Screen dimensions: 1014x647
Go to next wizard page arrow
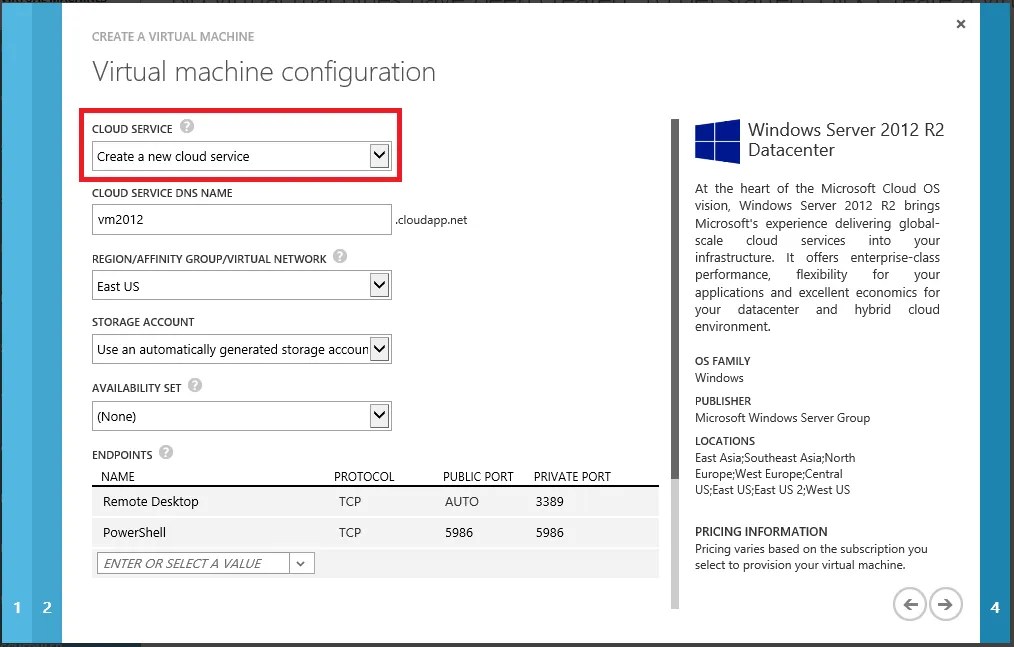[945, 604]
